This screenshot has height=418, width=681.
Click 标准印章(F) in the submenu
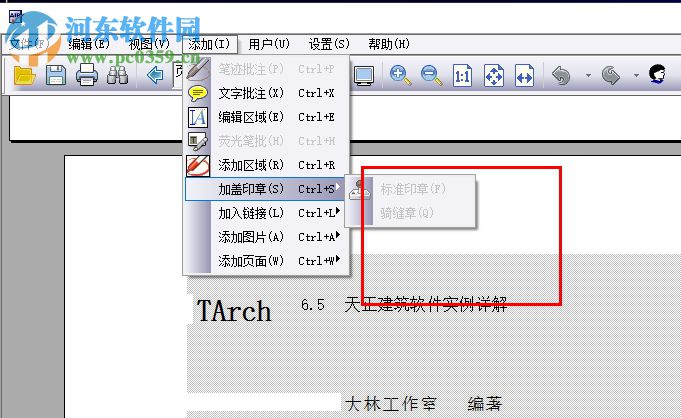410,189
